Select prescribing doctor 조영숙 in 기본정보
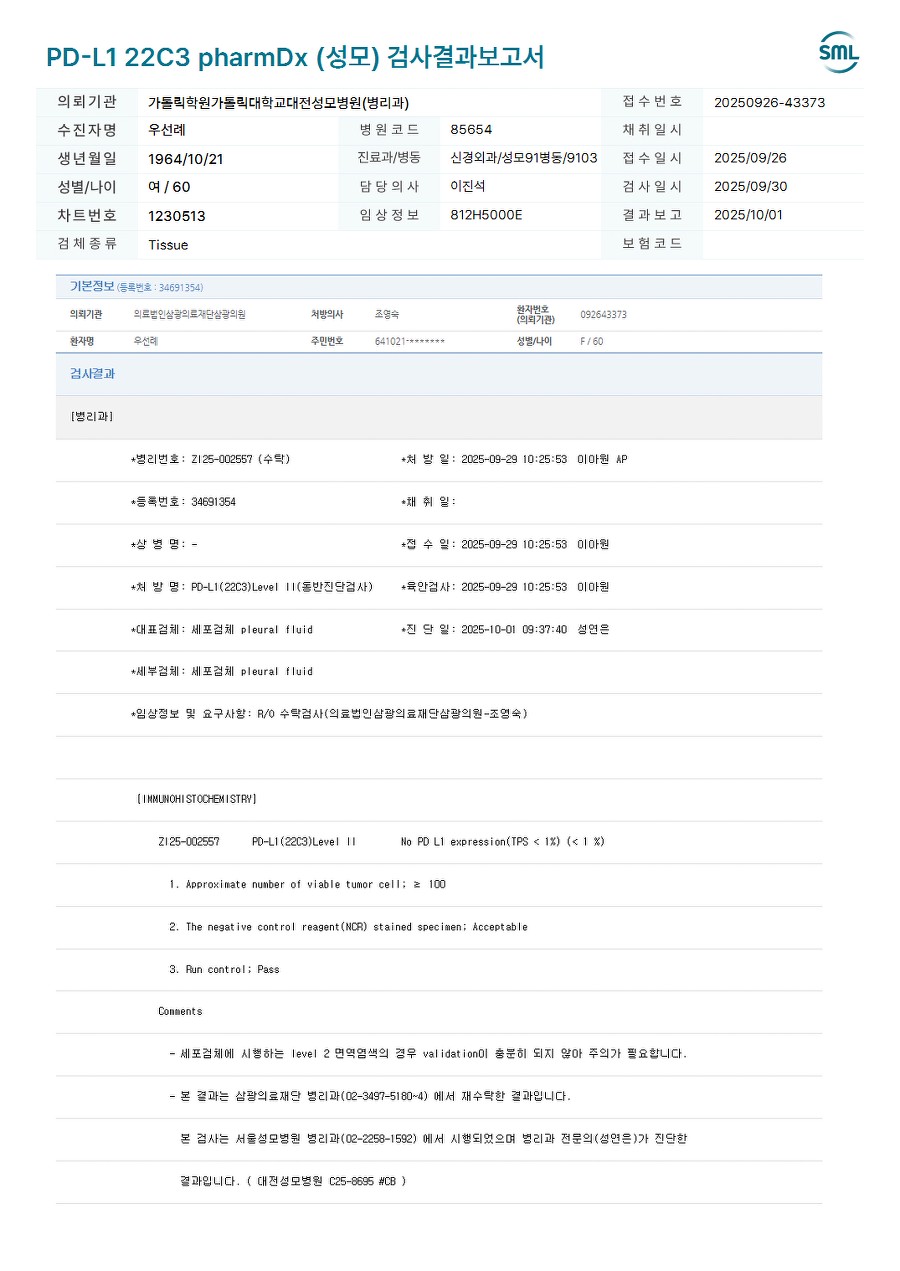Viewport: 900px width, 1271px height. coord(387,314)
